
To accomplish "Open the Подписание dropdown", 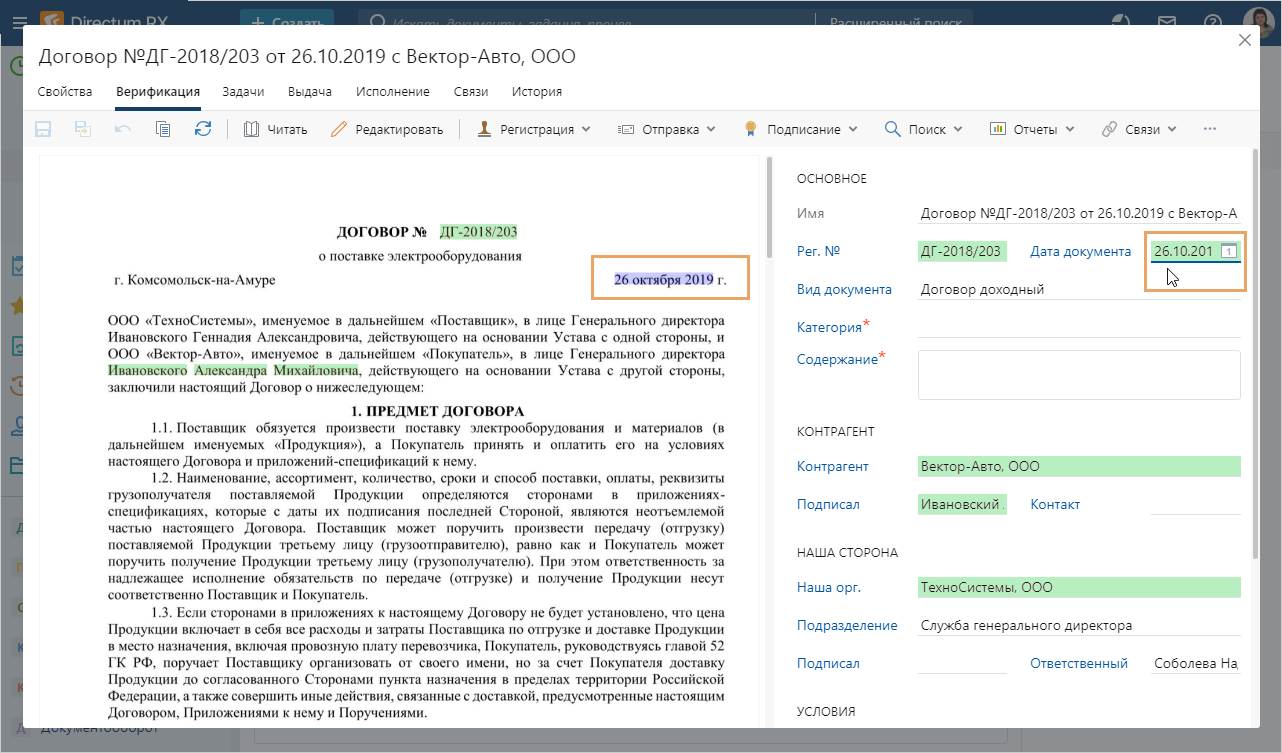I will [x=800, y=129].
